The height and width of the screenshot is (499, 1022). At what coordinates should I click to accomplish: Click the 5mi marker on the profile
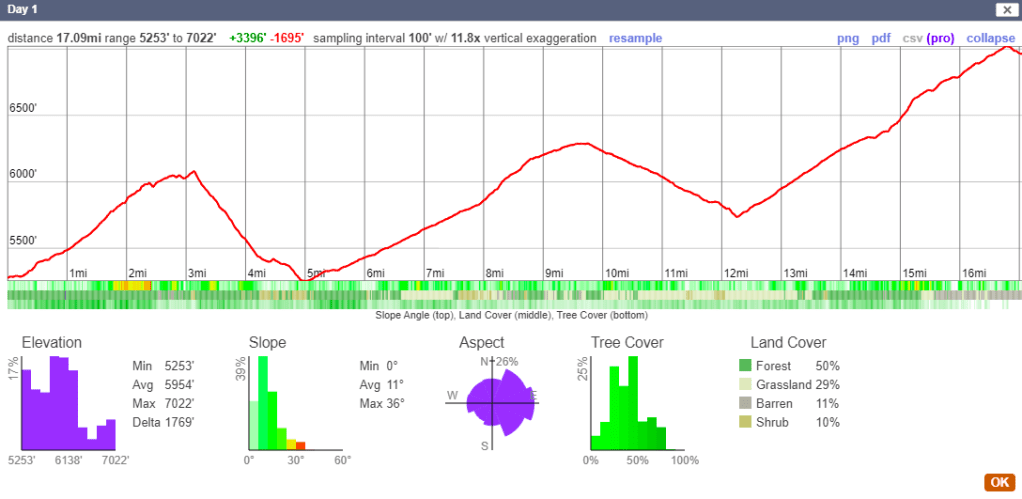pos(317,273)
